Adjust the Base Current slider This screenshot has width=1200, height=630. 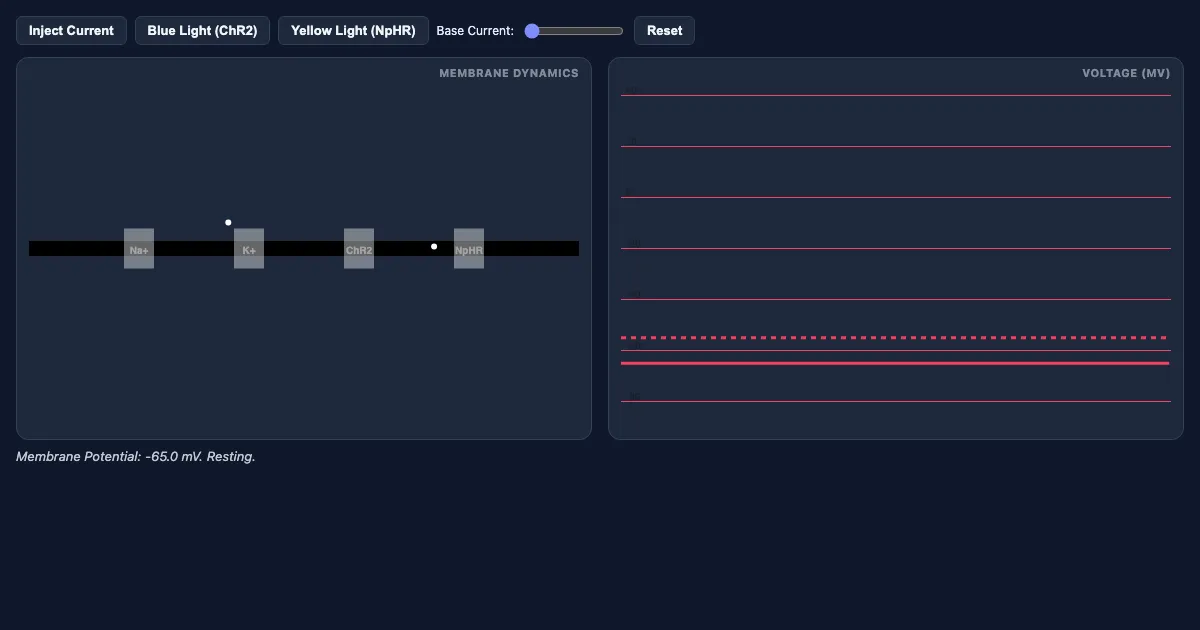click(574, 31)
